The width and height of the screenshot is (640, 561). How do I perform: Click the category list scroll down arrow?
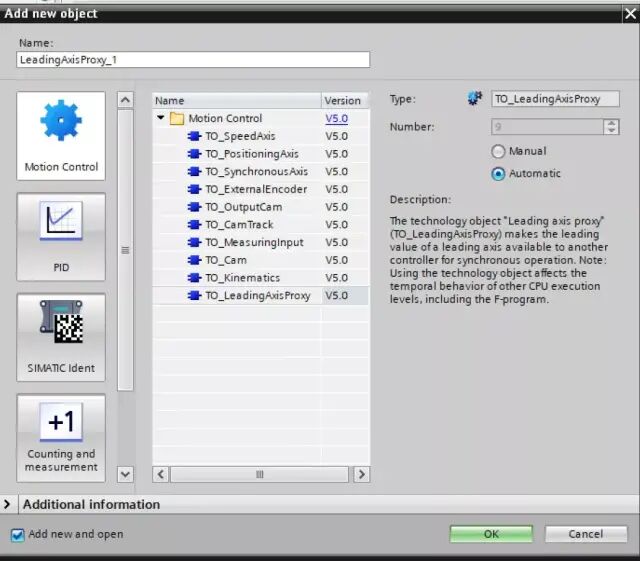pos(125,474)
